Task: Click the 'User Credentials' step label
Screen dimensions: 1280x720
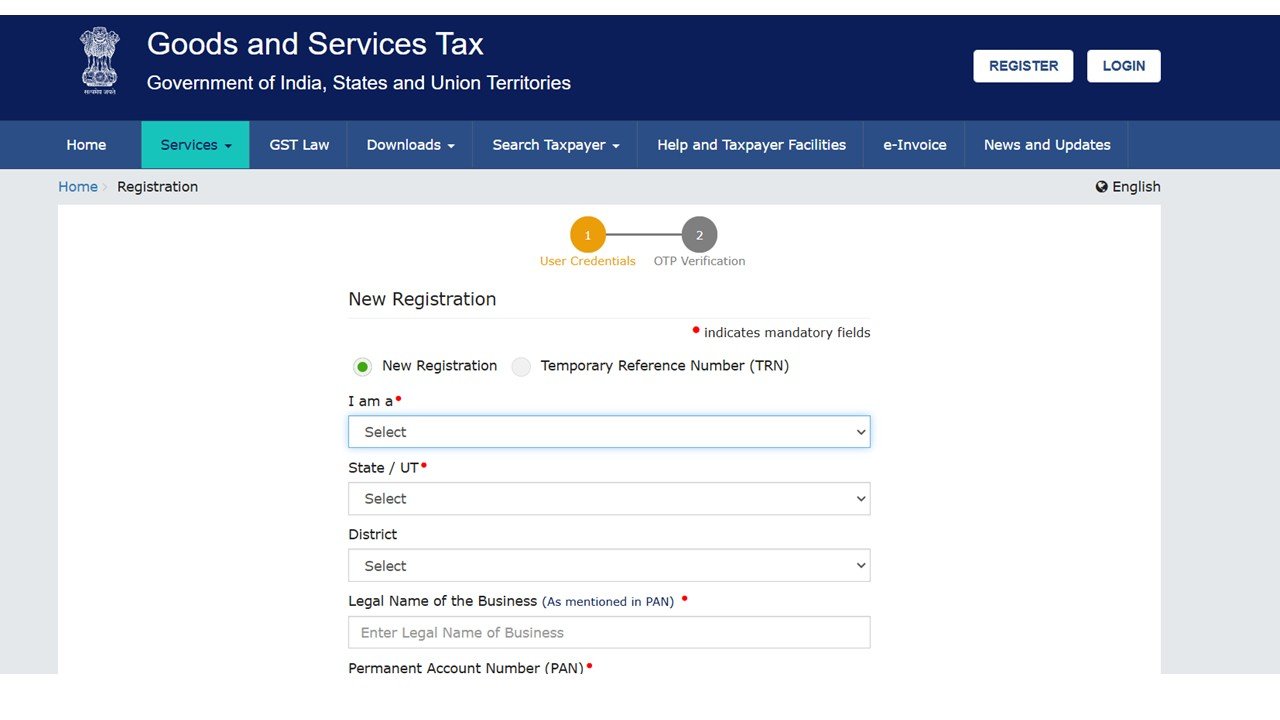Action: point(588,261)
